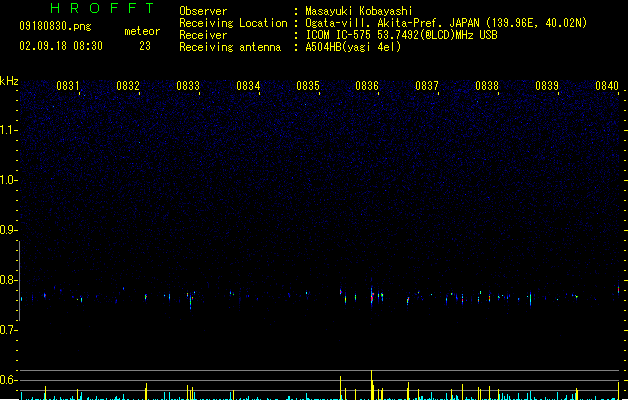Click the 0834 time marker
Viewport: 629px width, 400px height.
248,85
